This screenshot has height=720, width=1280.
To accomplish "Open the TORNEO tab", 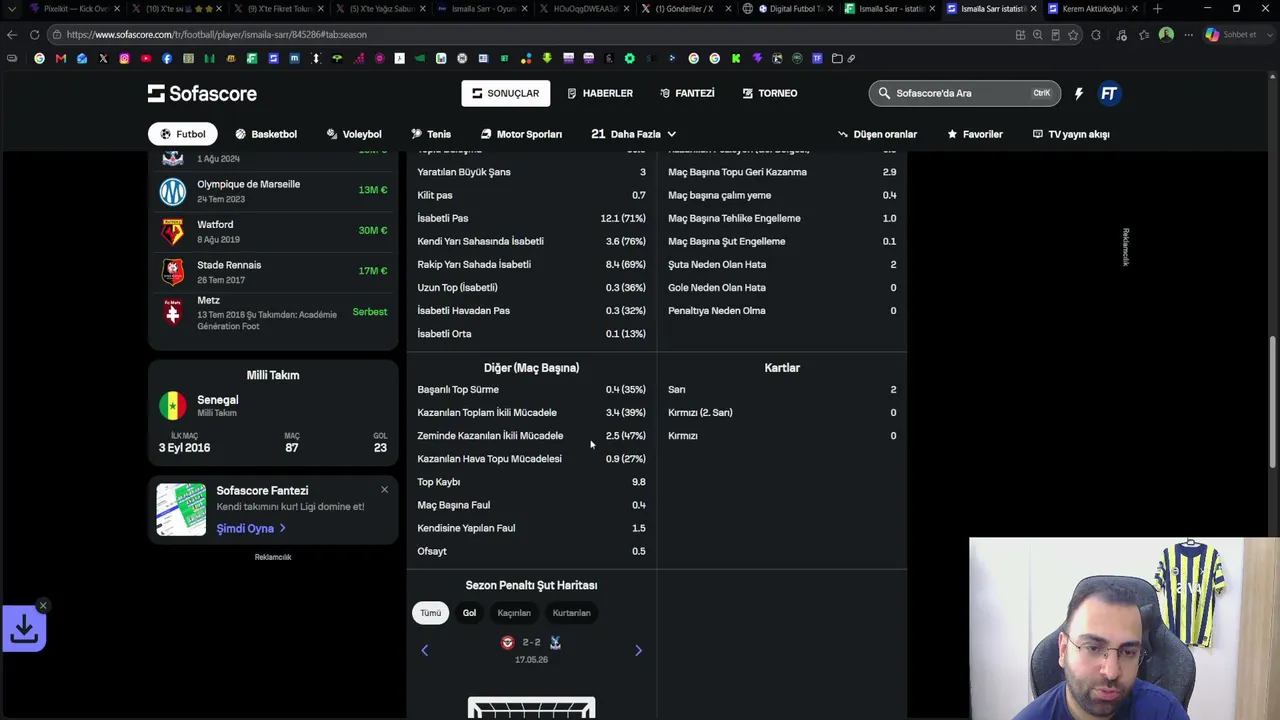I will [770, 93].
